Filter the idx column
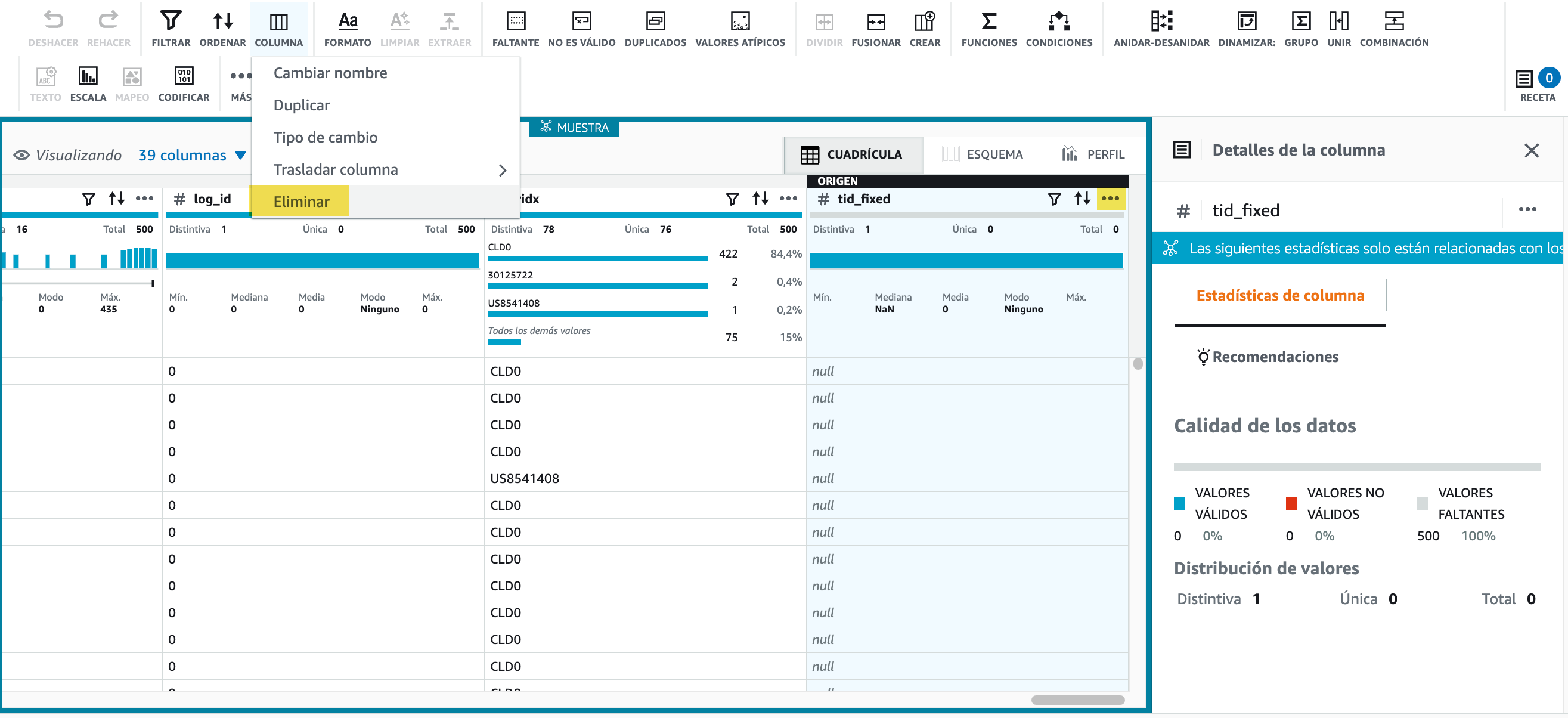Screen dimensions: 1568x718 [732, 199]
